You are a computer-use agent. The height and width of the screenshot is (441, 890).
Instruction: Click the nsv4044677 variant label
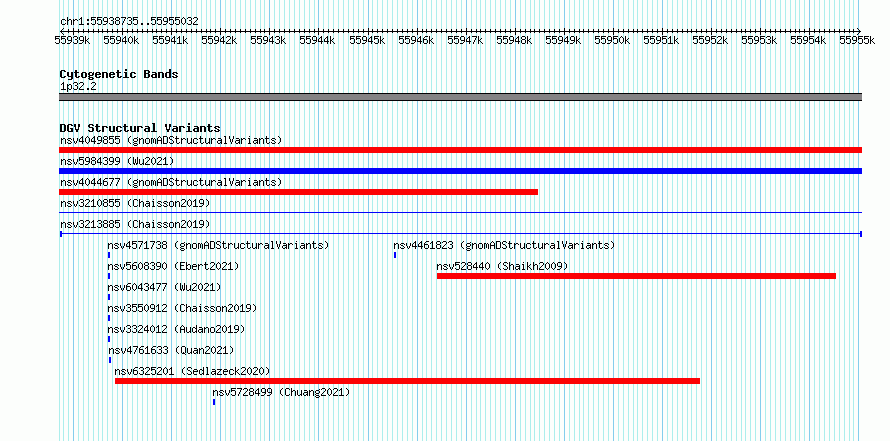[171, 182]
